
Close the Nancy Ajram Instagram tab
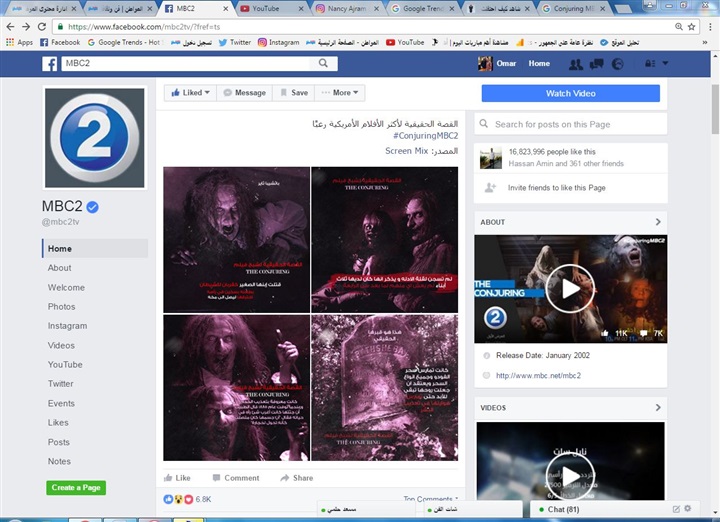(377, 9)
